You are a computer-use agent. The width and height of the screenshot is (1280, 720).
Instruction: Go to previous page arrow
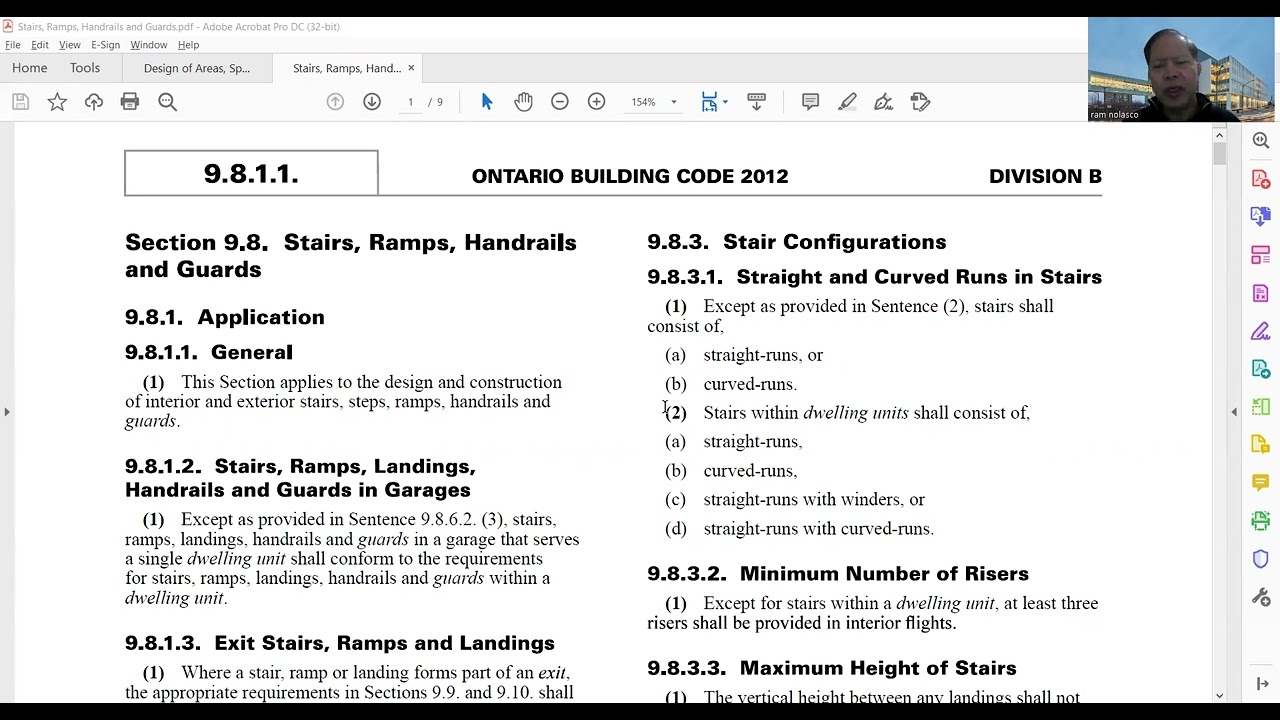pos(335,102)
